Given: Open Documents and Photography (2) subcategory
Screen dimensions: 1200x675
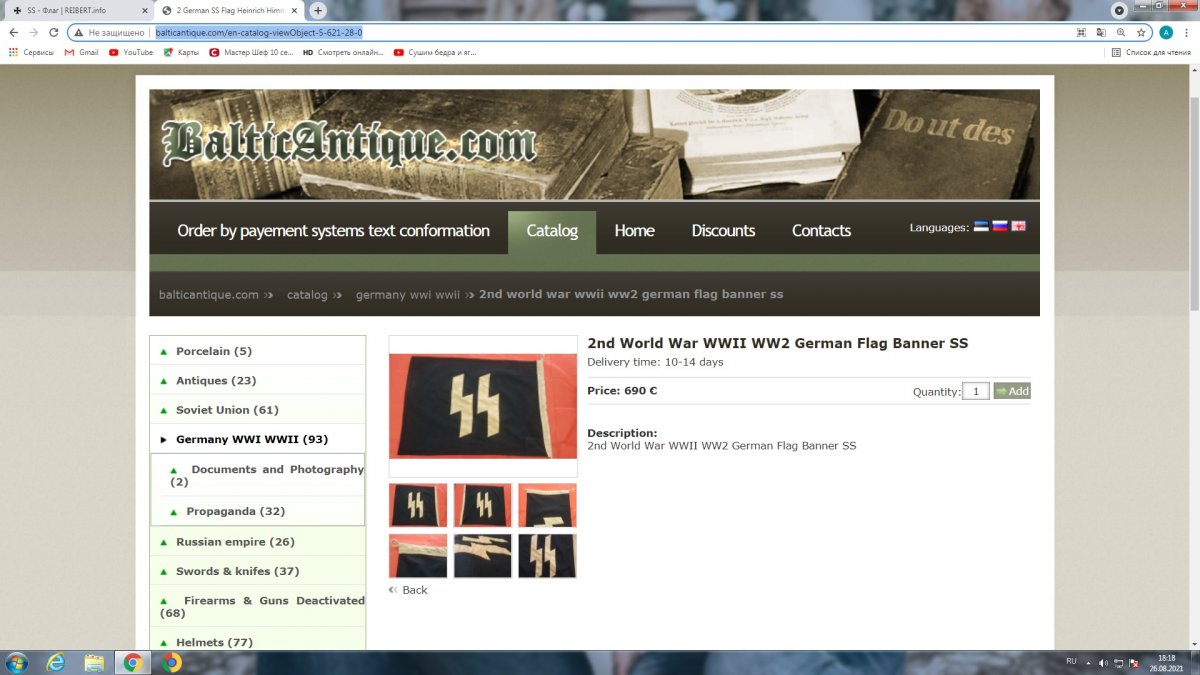Looking at the screenshot, I should [x=267, y=475].
